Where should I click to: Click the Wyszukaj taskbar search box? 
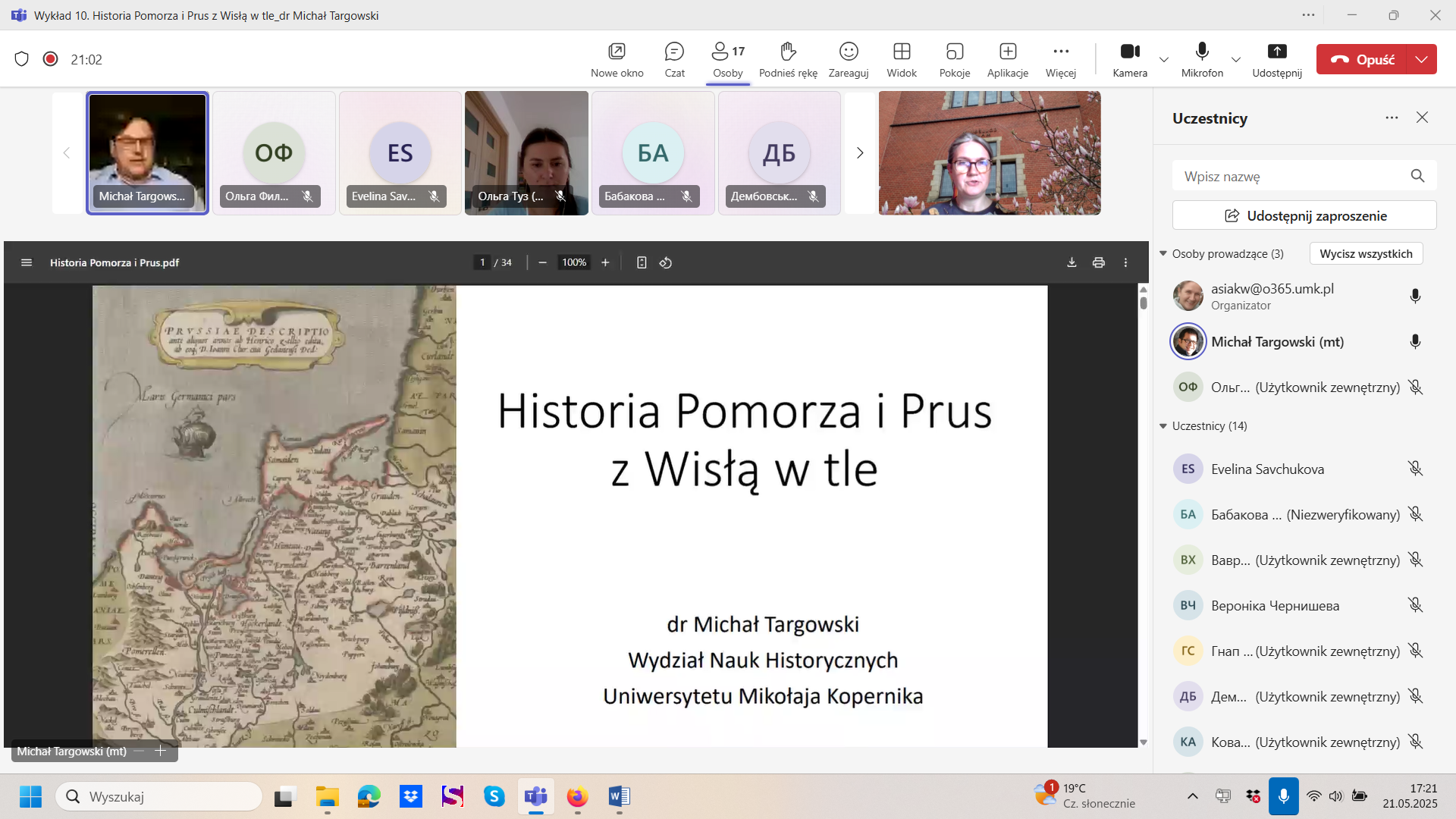click(x=159, y=796)
